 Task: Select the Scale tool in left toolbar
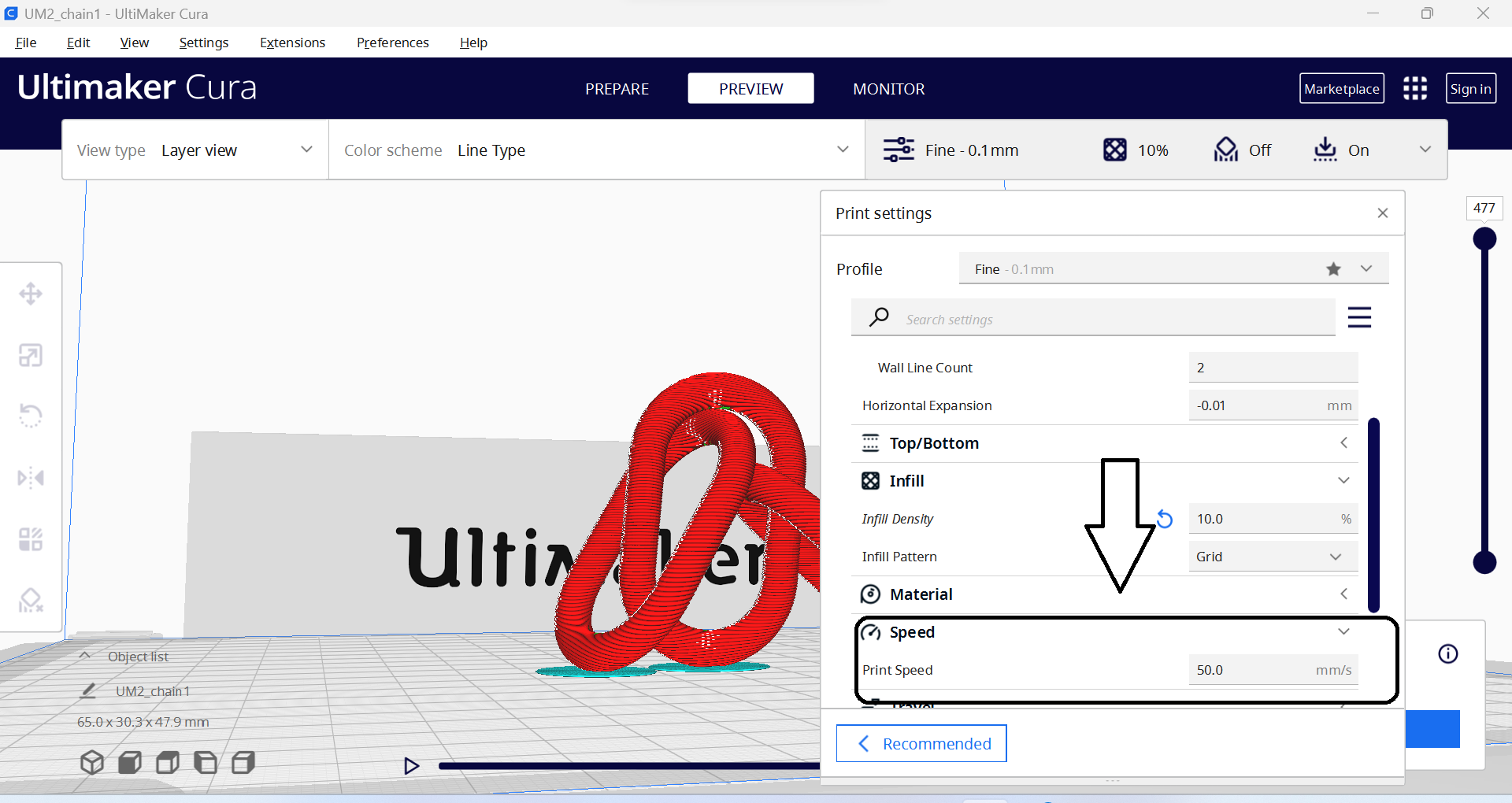click(x=31, y=355)
